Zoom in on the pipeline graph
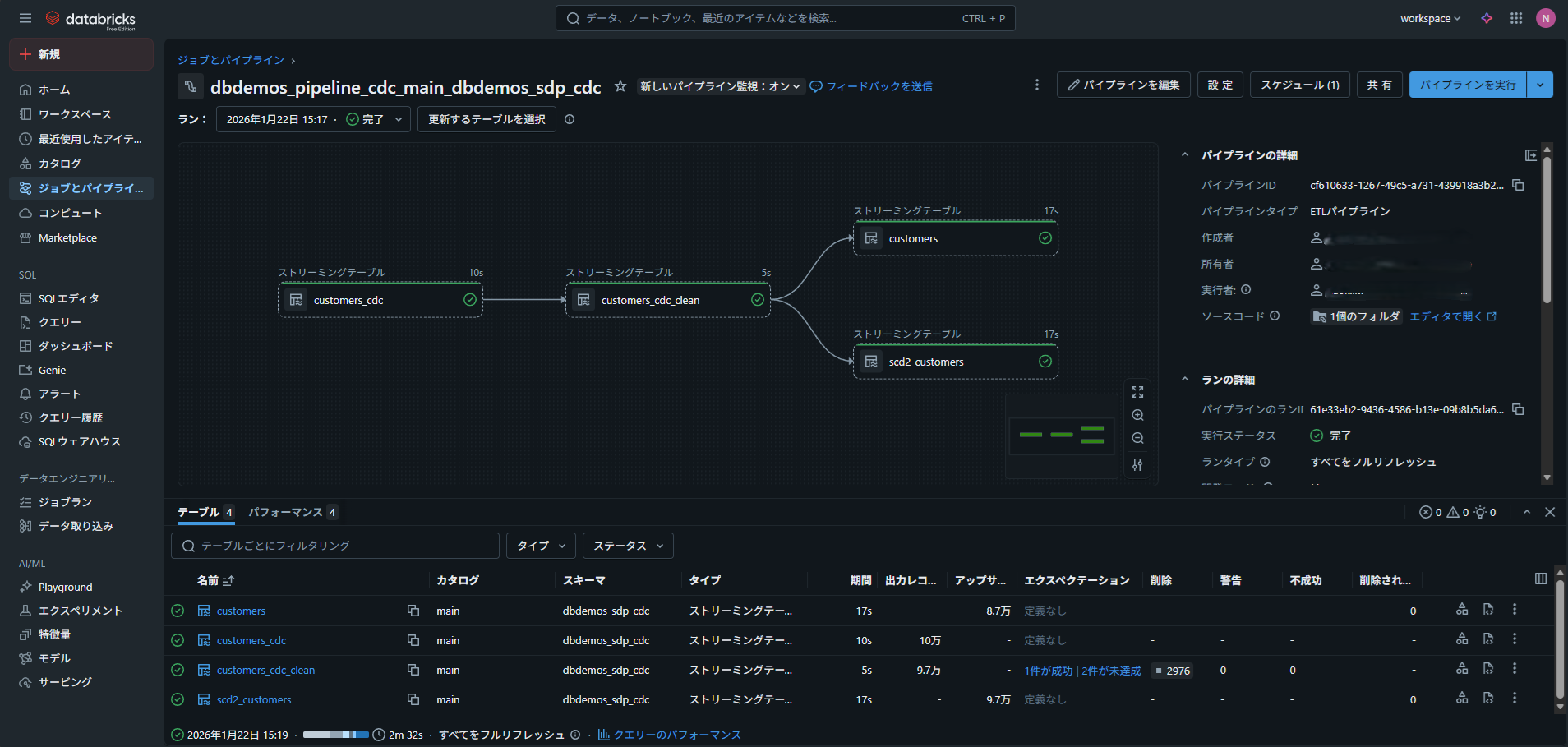The image size is (1568, 747). coord(1137,415)
